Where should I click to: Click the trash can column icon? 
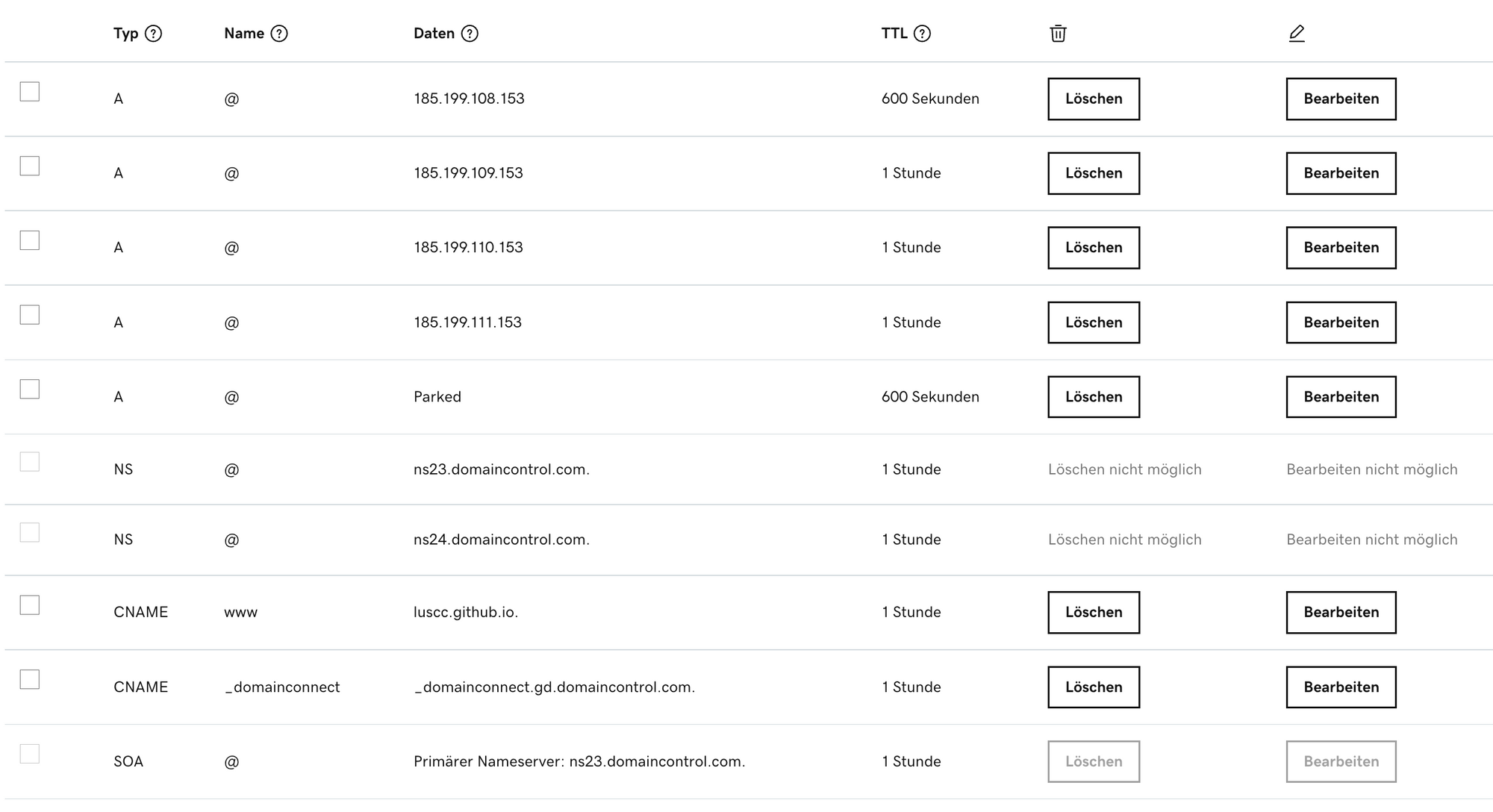pos(1058,34)
